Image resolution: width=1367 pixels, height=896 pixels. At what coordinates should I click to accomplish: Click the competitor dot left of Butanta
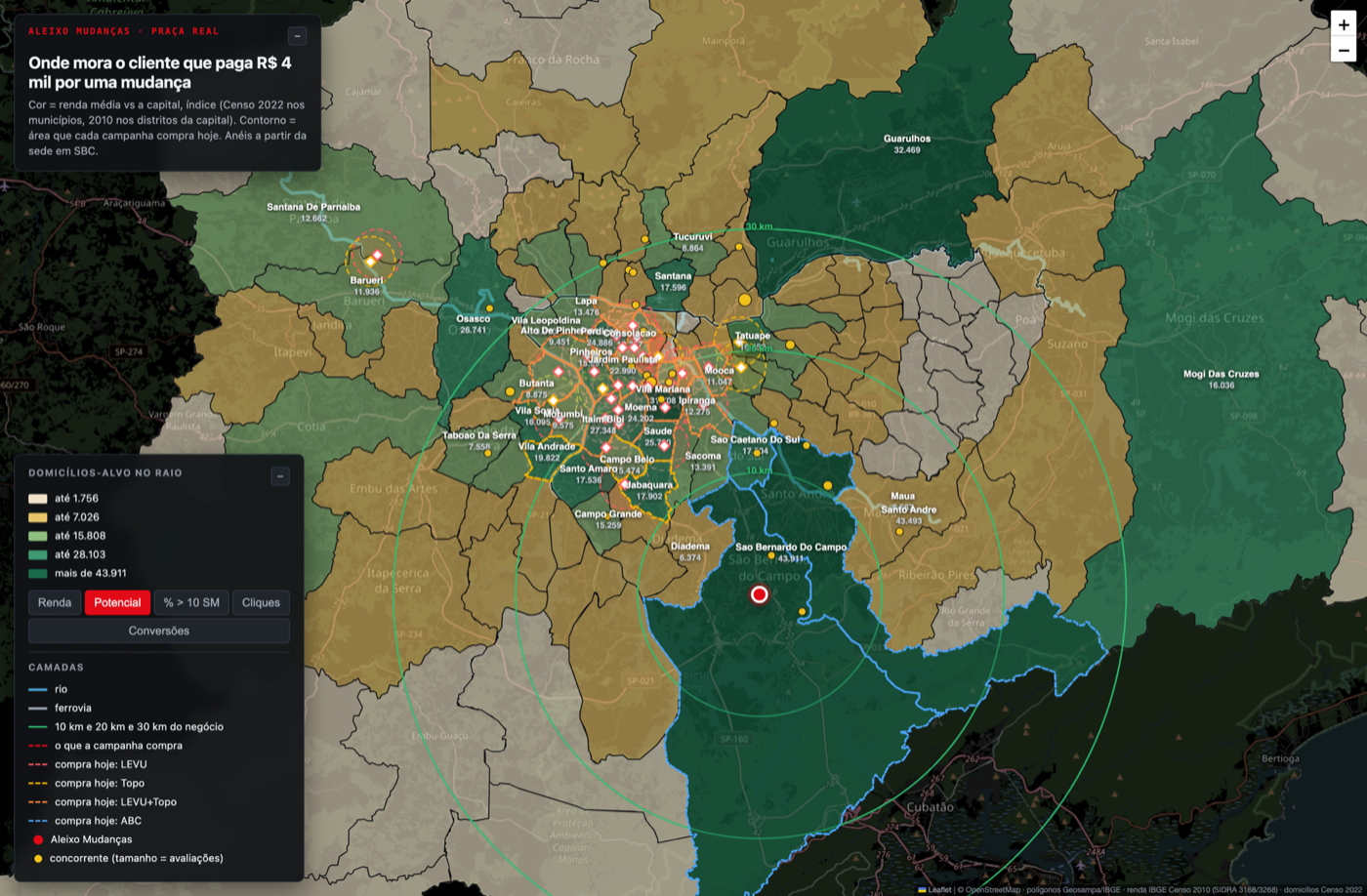pyautogui.click(x=510, y=391)
